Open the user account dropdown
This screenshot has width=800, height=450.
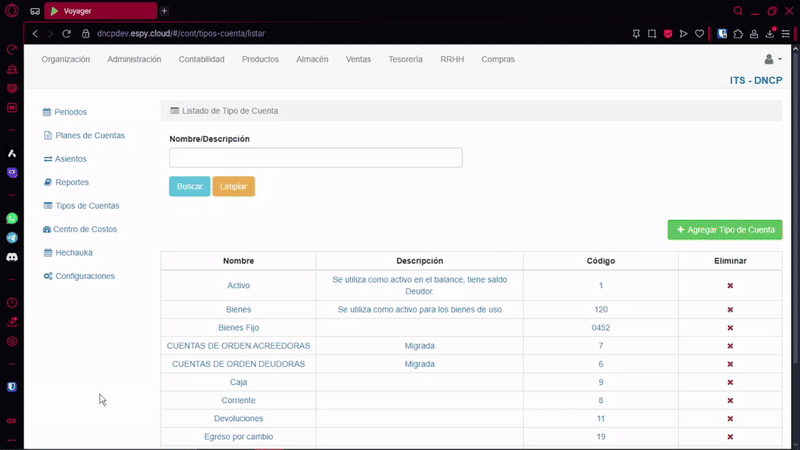coord(772,60)
